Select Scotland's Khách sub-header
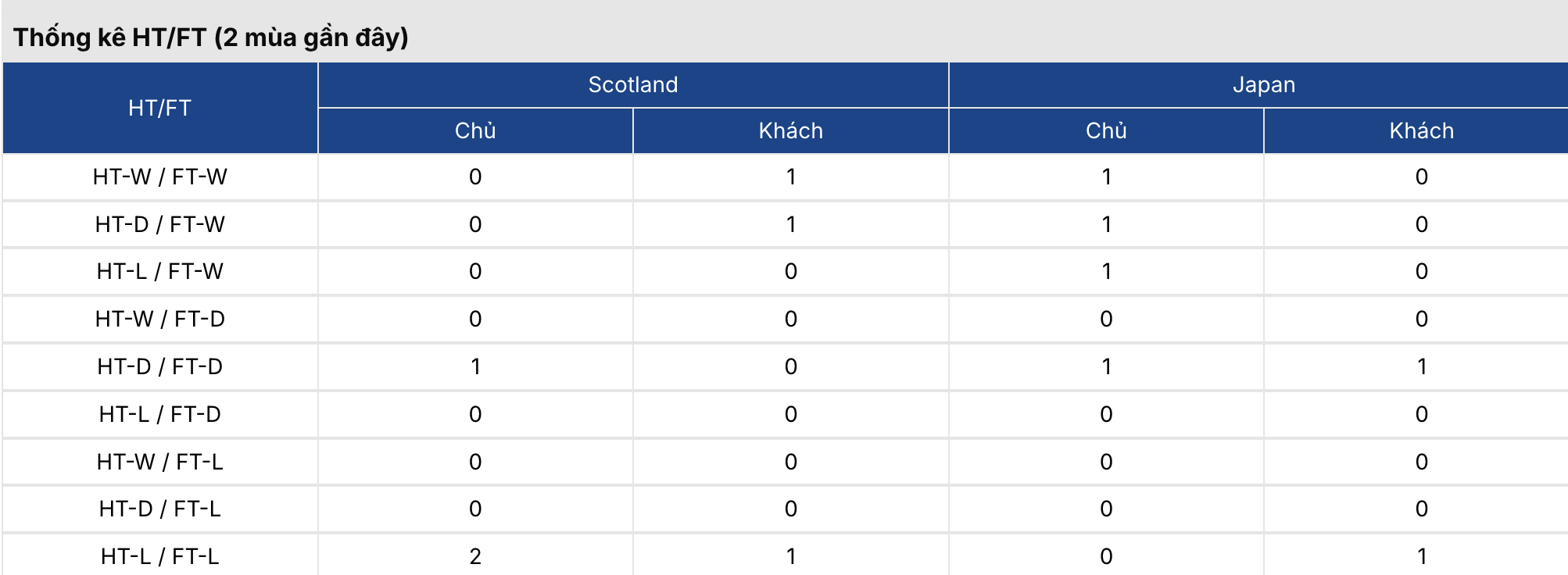The width and height of the screenshot is (1568, 575). pos(790,130)
